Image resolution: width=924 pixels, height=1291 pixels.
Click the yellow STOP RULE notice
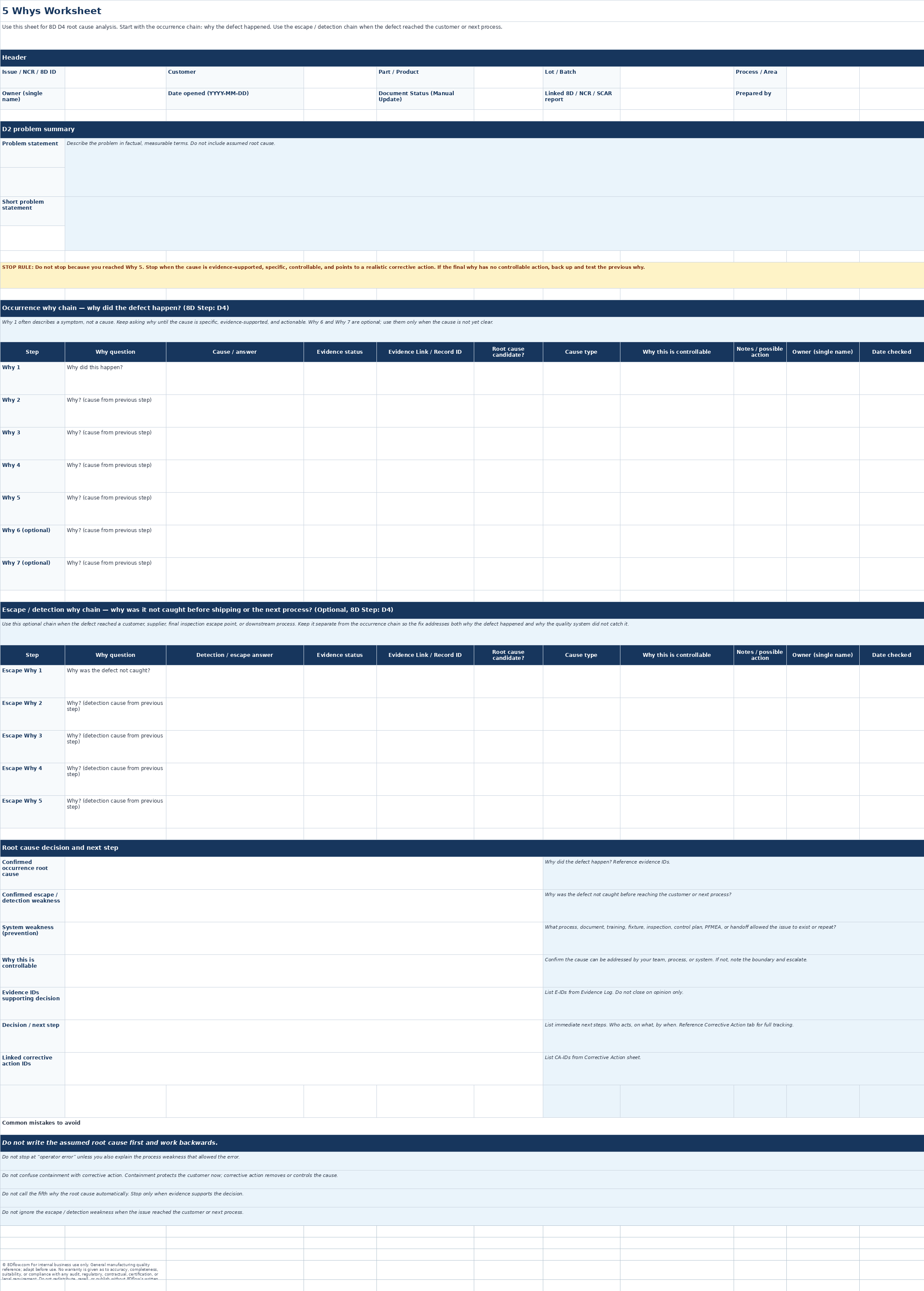click(x=462, y=275)
